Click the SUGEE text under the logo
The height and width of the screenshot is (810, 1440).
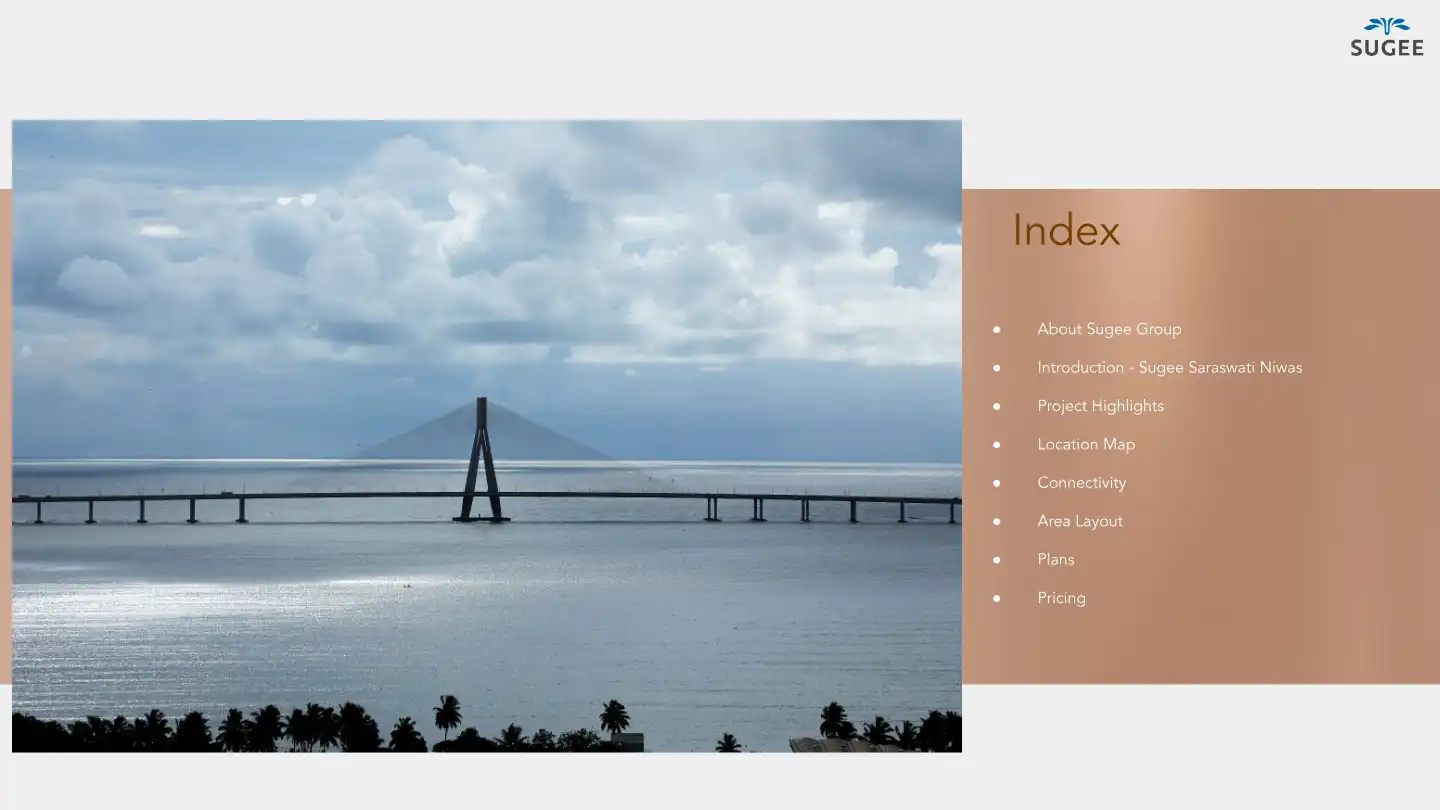pos(1386,48)
